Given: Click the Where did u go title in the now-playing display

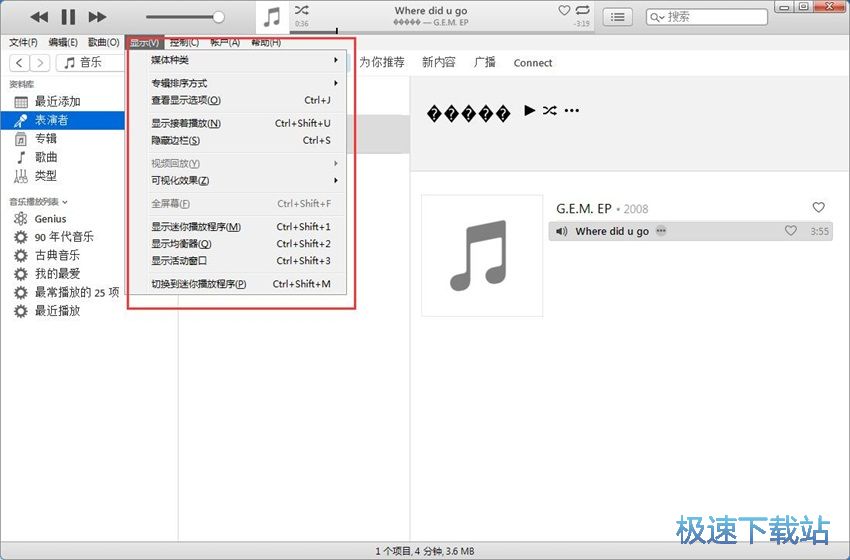Looking at the screenshot, I should coord(431,10).
